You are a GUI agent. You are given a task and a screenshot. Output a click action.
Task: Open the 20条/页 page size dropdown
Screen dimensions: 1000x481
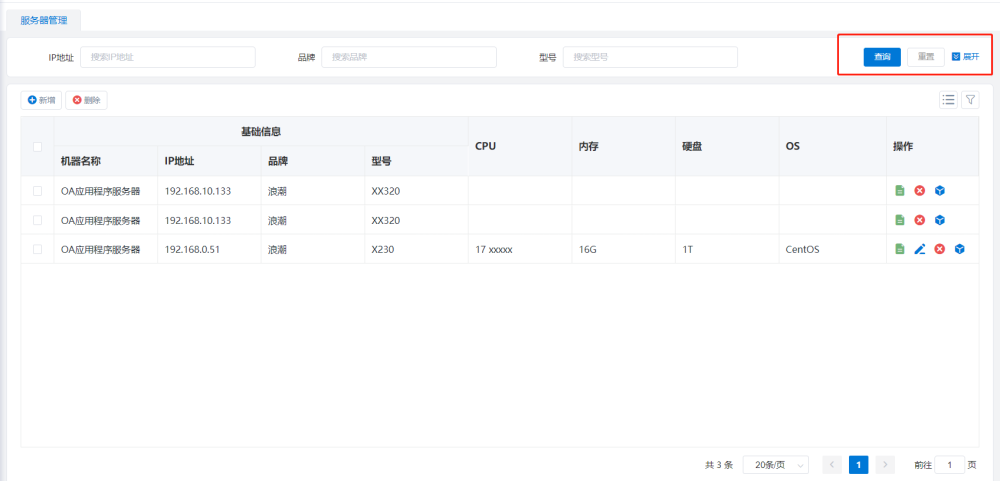(776, 465)
